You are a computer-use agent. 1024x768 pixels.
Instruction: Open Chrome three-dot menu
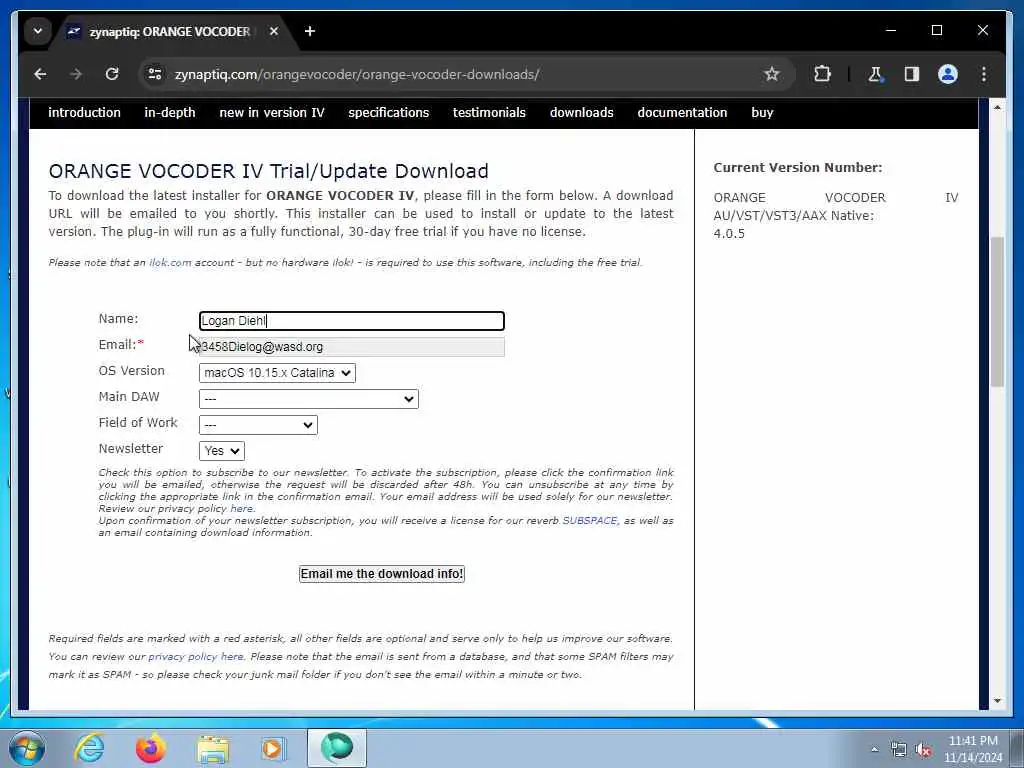984,74
